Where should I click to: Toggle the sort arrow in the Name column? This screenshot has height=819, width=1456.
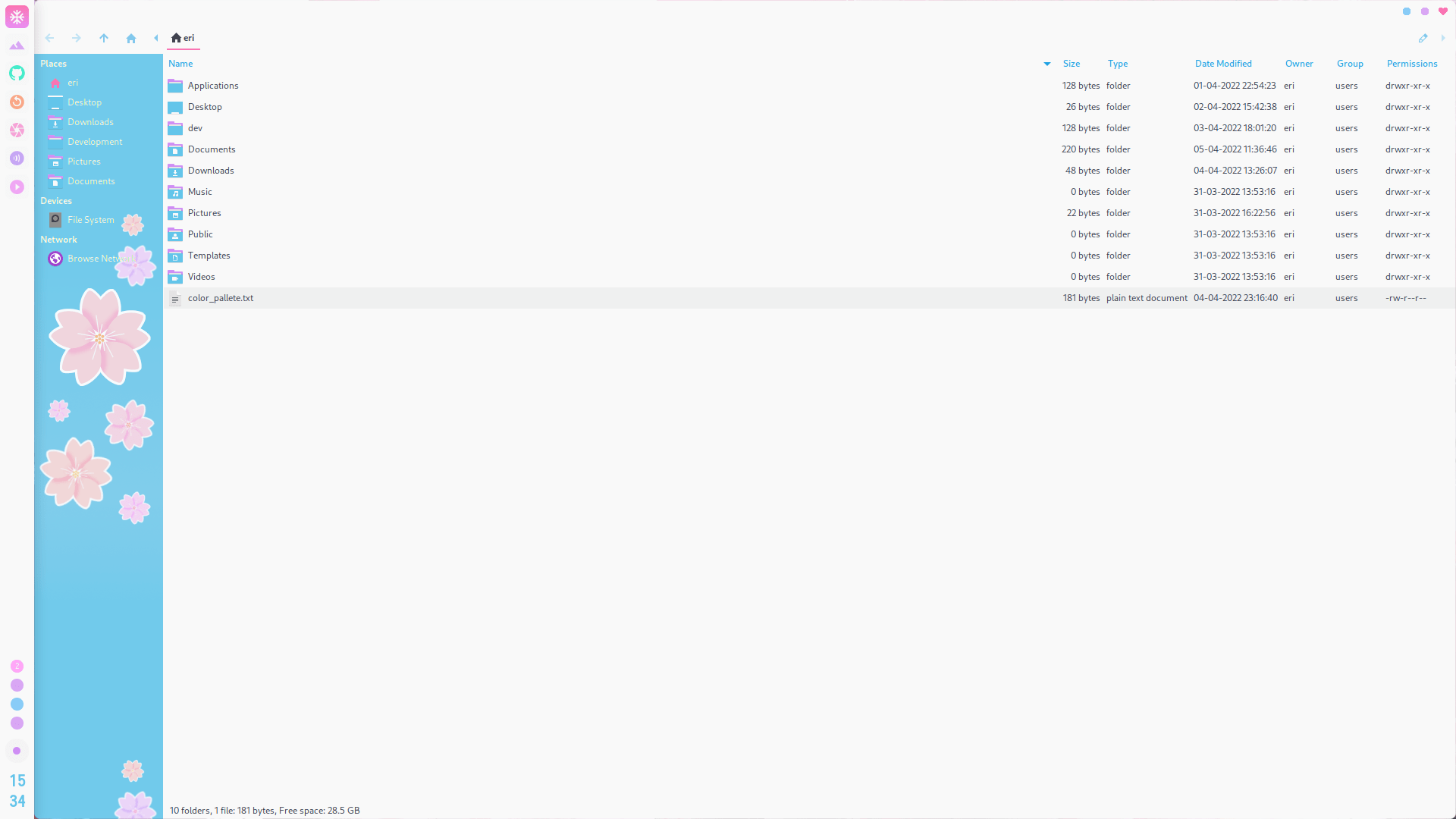pos(1047,64)
